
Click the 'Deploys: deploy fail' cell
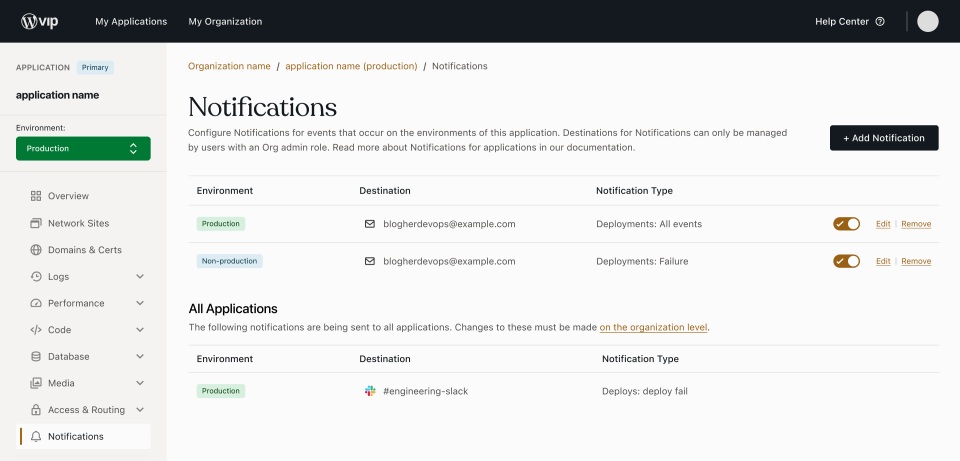(645, 391)
